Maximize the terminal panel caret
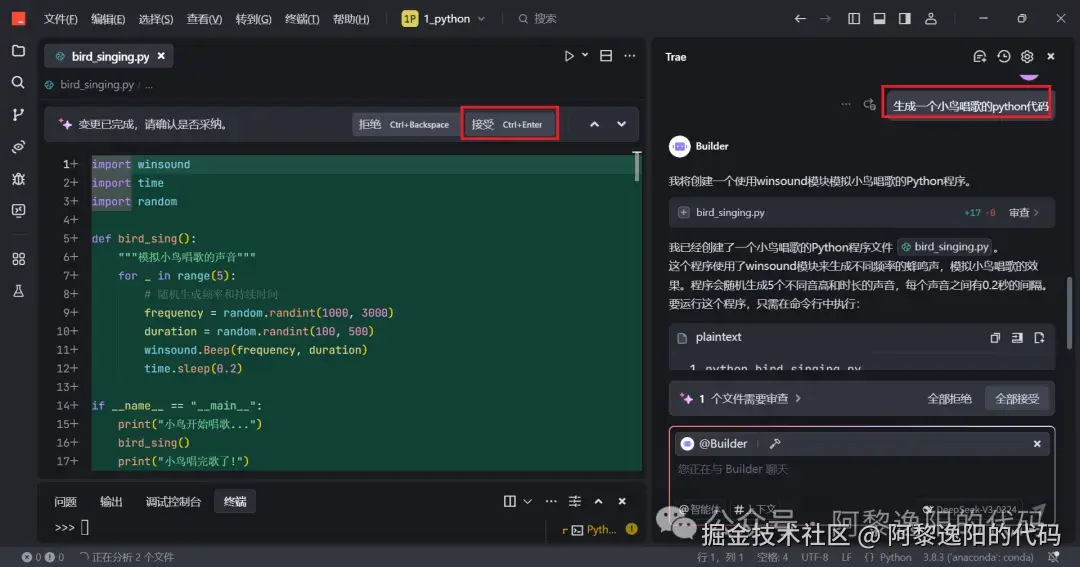Image resolution: width=1080 pixels, height=567 pixels. (x=599, y=501)
